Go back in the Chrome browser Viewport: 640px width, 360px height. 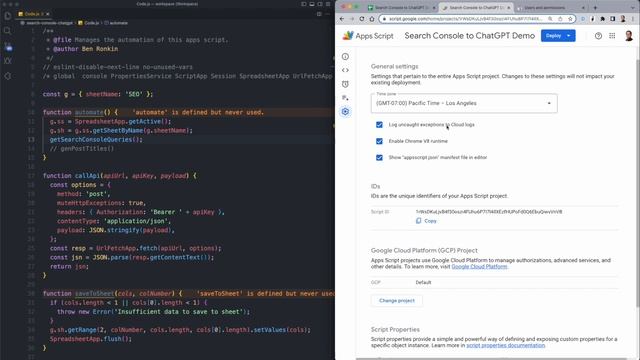coord(342,19)
